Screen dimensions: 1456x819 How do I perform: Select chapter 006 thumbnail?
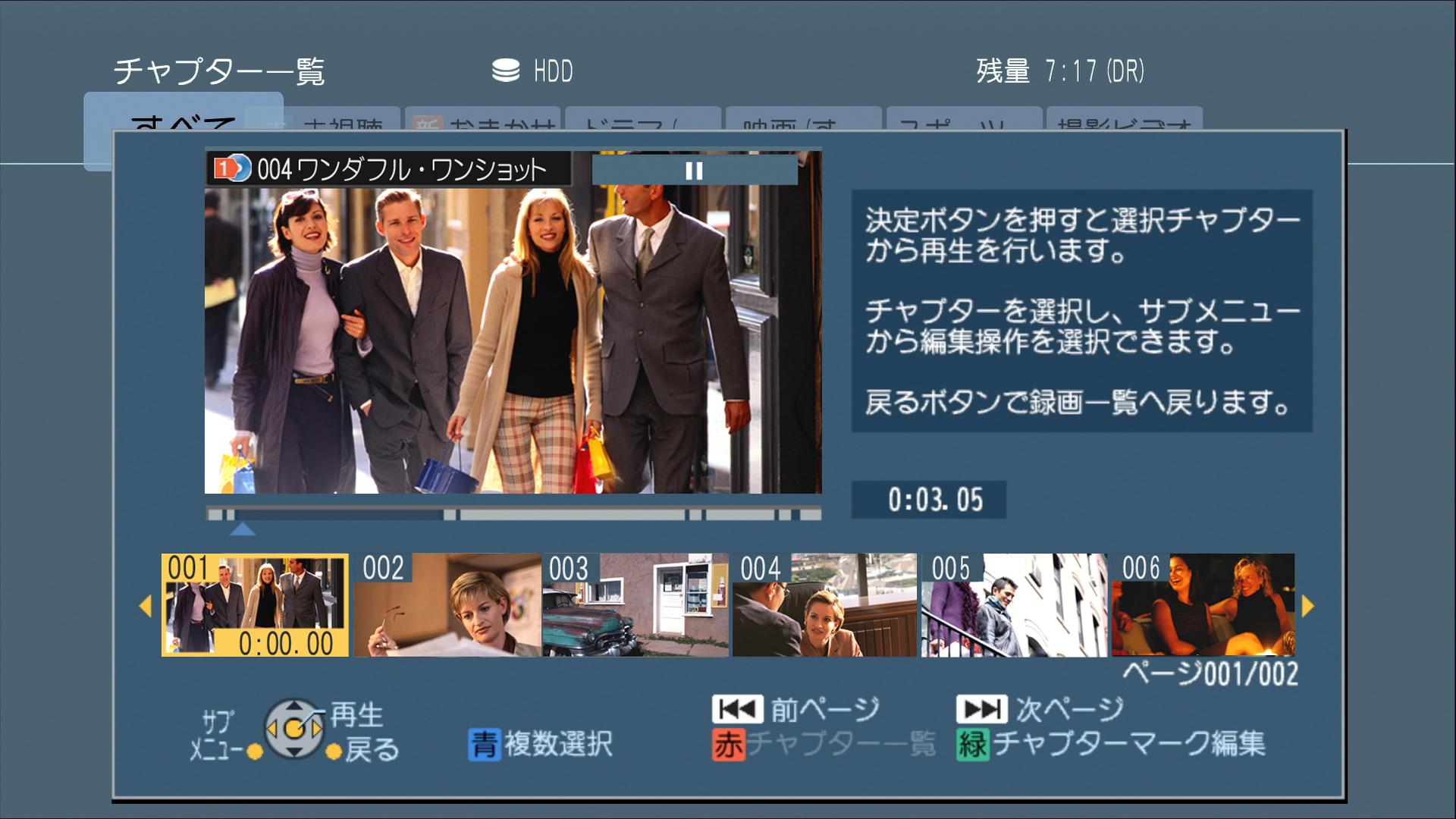[1203, 605]
